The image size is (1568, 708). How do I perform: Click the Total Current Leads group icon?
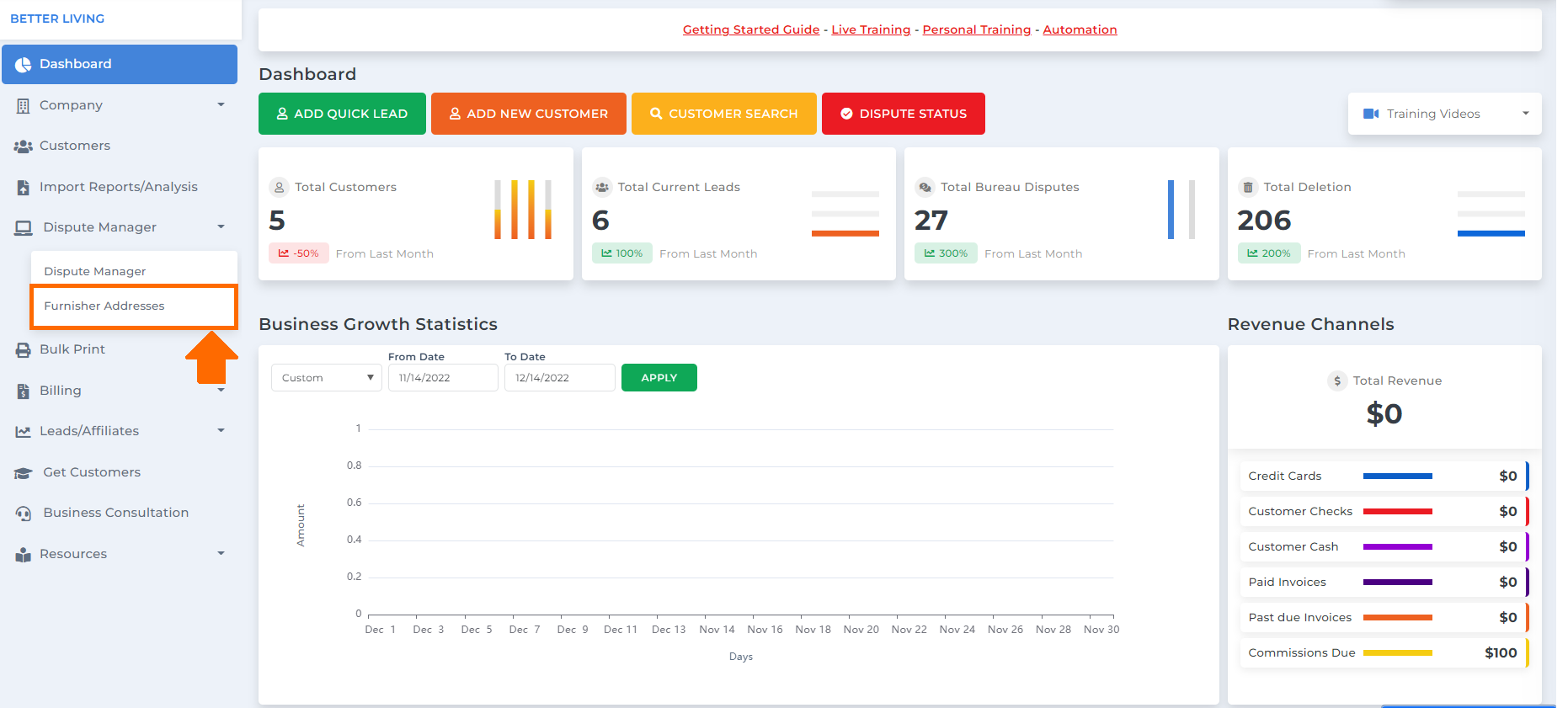point(602,188)
